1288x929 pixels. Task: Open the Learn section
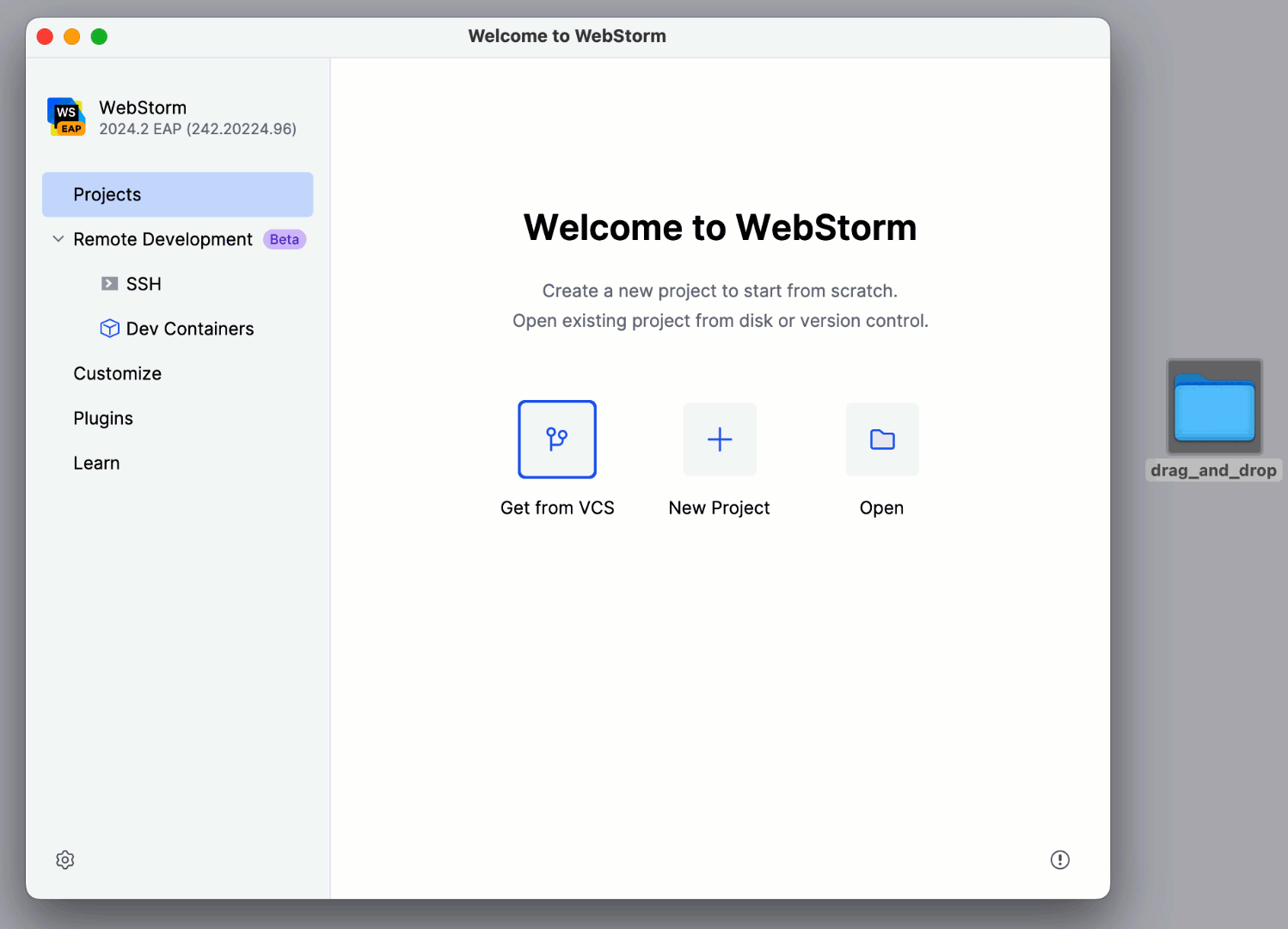click(96, 463)
